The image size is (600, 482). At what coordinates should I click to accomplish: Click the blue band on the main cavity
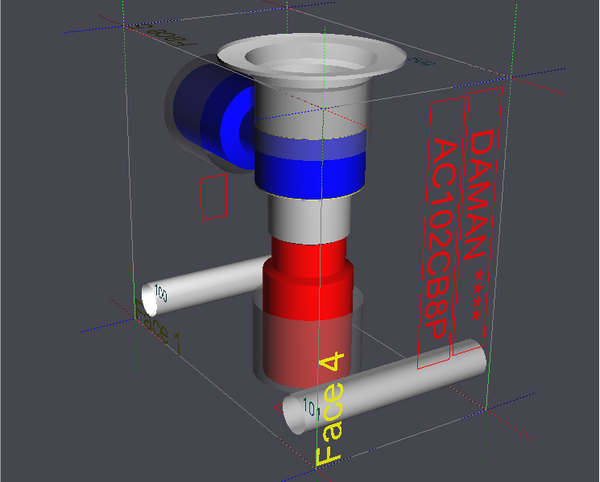coord(310,165)
